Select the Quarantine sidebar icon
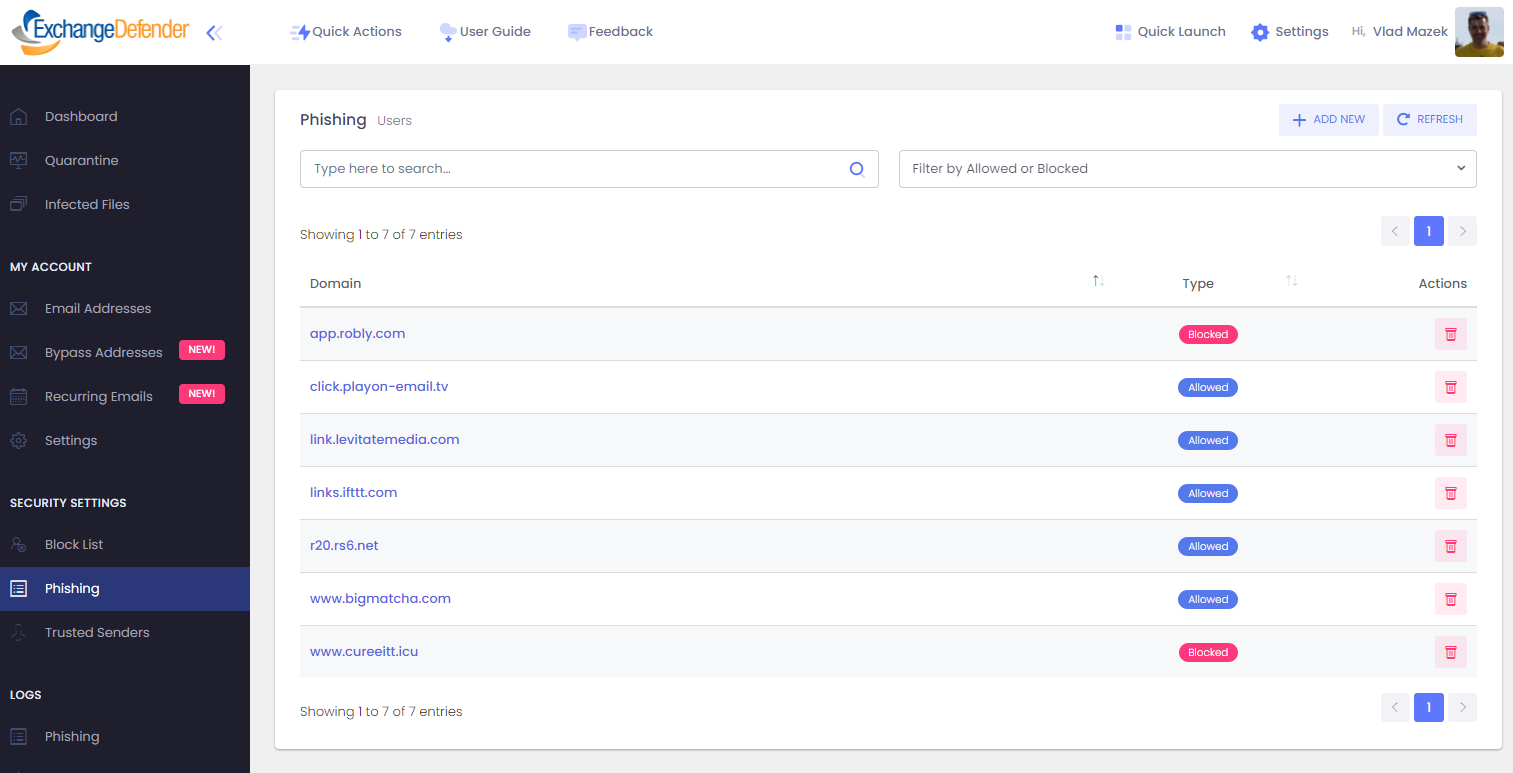 click(x=20, y=160)
